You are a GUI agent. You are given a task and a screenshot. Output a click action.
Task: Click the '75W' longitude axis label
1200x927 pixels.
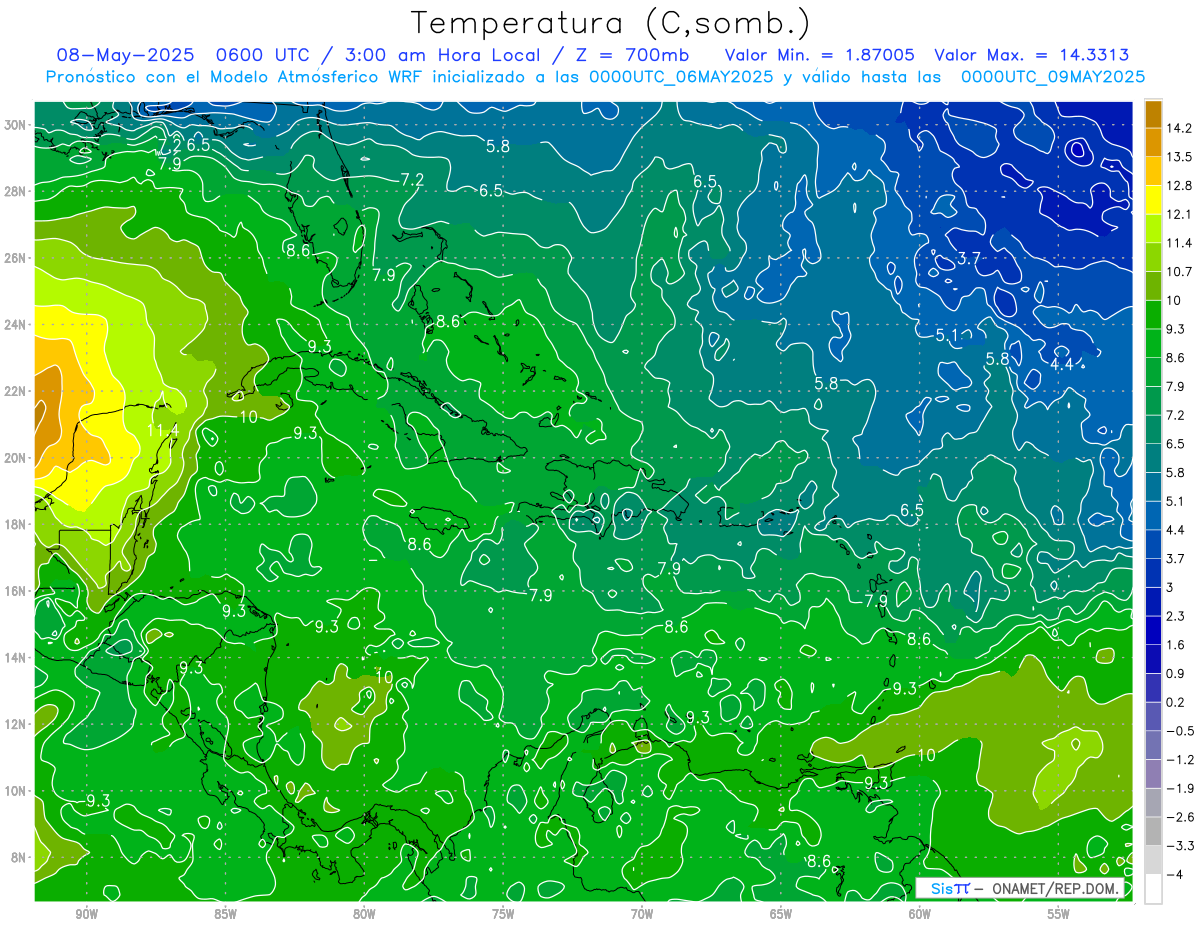[x=503, y=914]
